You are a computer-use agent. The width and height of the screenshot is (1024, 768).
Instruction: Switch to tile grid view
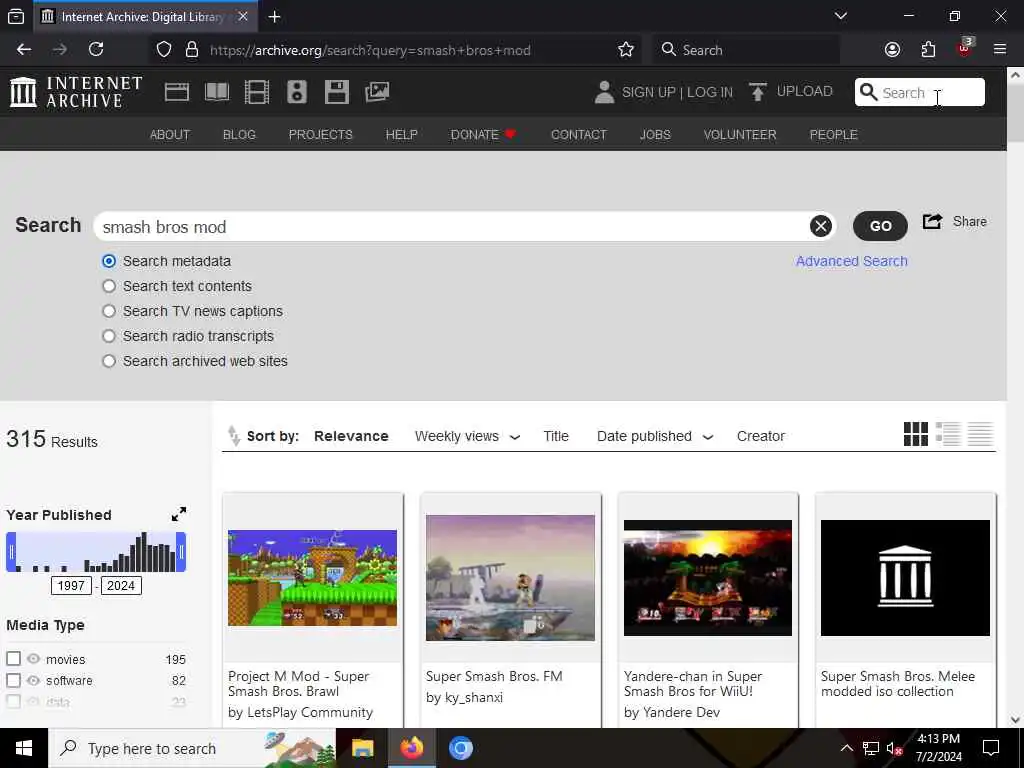coord(916,434)
